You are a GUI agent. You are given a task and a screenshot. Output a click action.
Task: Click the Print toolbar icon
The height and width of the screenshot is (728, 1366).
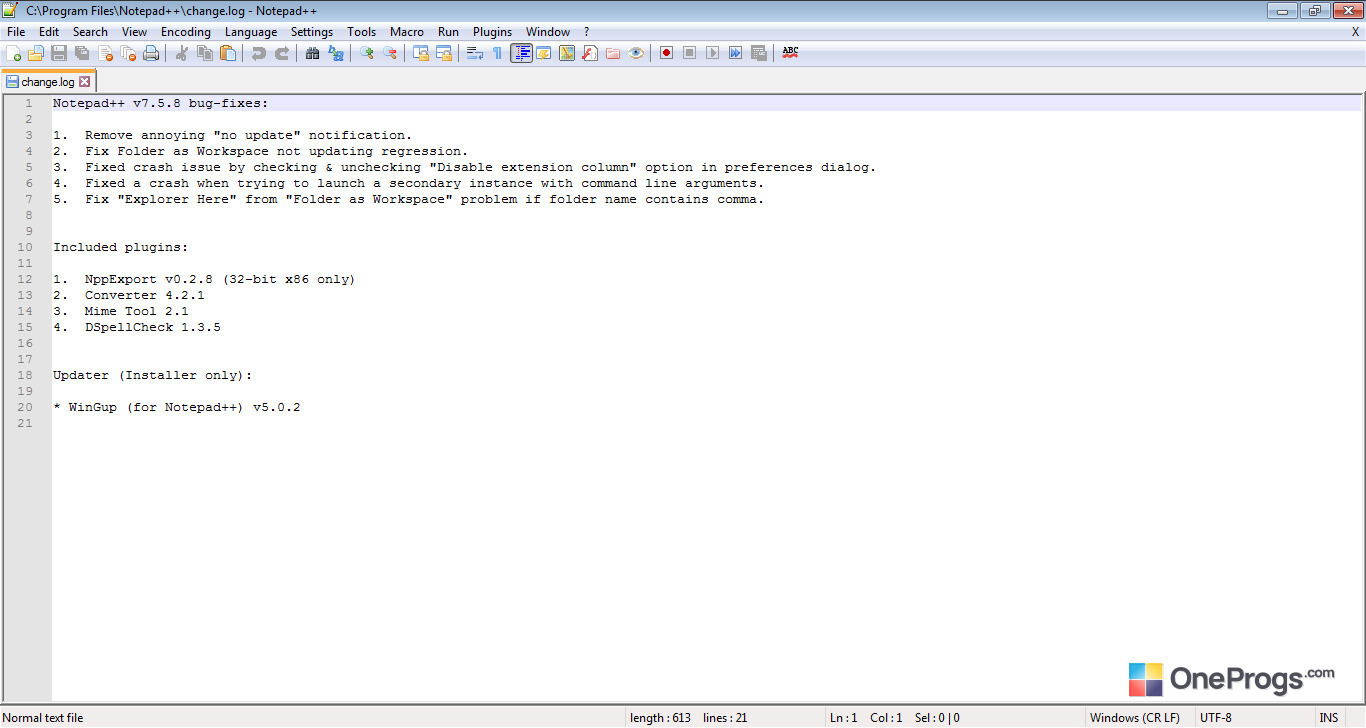coord(151,53)
